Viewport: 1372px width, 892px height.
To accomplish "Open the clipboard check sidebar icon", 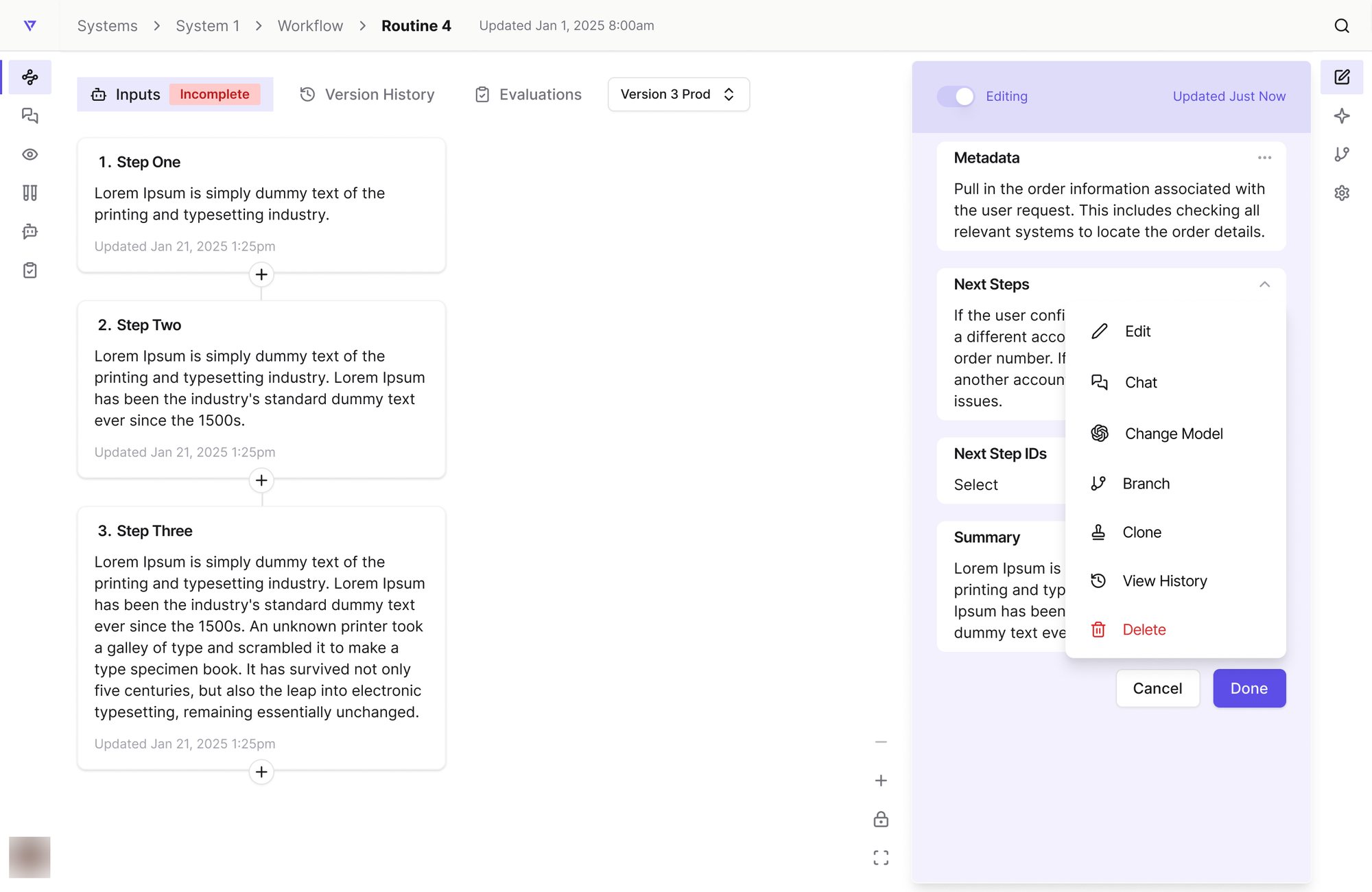I will coord(29,270).
